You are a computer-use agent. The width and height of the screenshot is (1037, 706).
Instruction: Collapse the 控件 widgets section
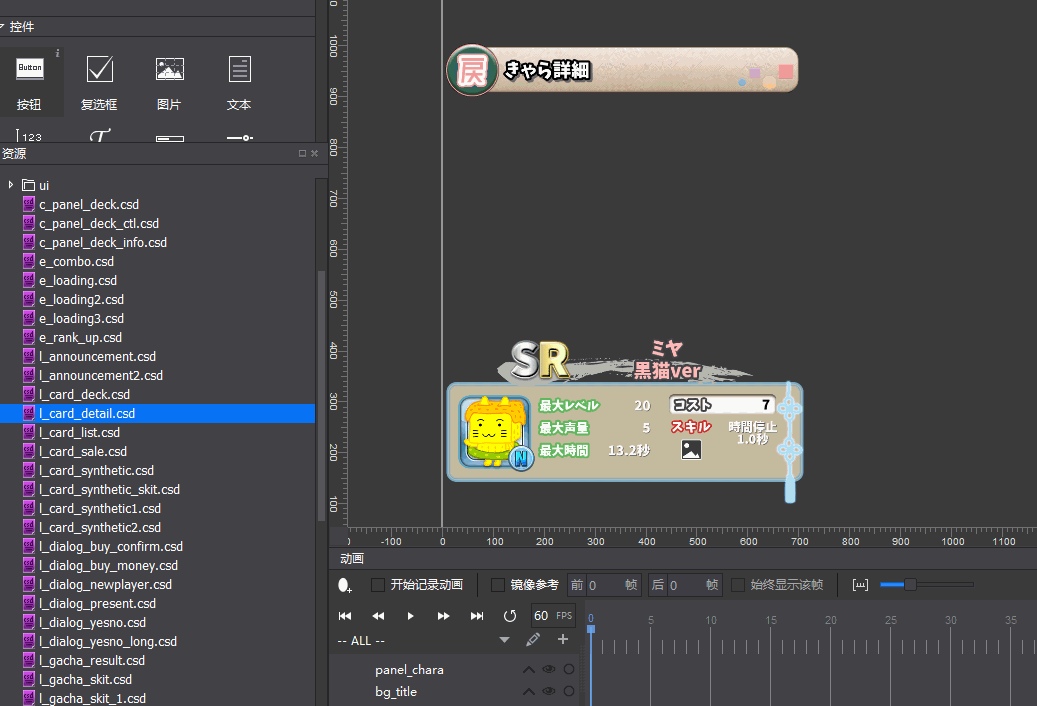pyautogui.click(x=4, y=27)
